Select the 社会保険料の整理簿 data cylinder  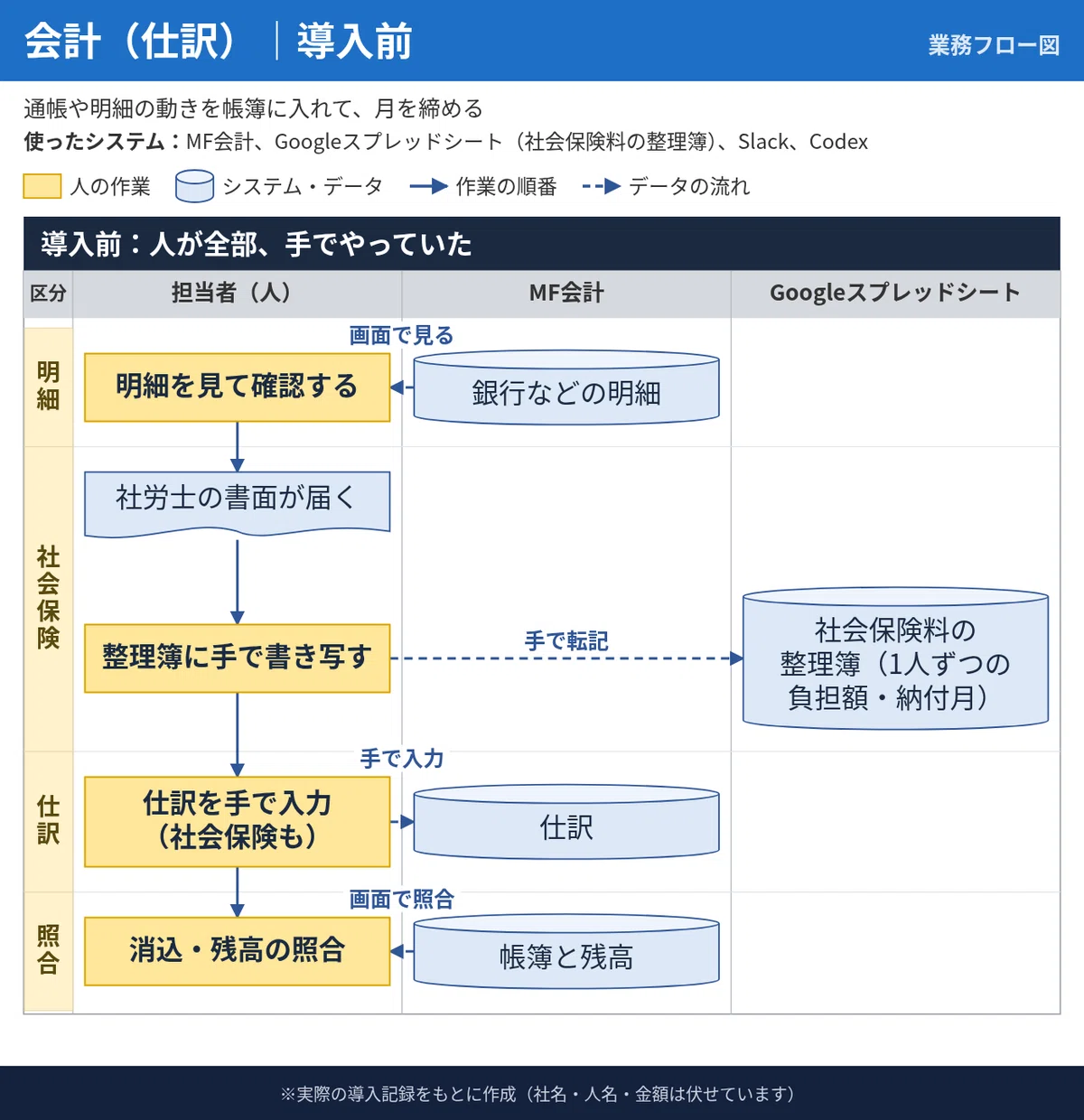coord(895,658)
